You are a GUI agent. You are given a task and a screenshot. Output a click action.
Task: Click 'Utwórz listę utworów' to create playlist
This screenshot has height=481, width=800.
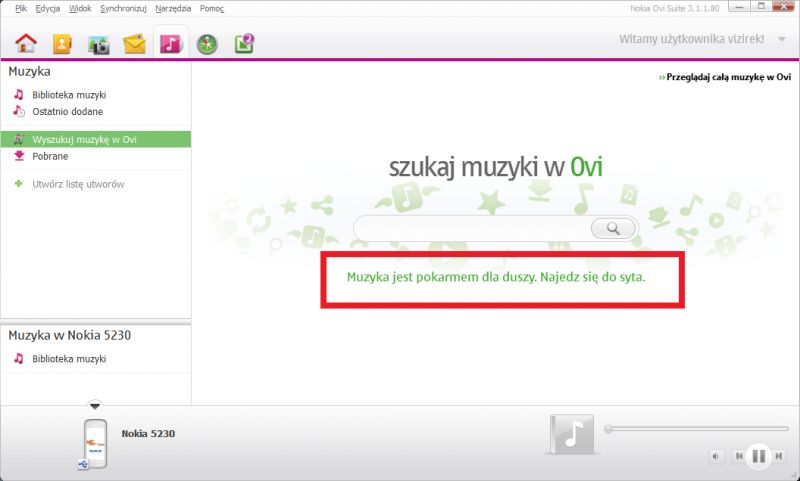[x=78, y=184]
